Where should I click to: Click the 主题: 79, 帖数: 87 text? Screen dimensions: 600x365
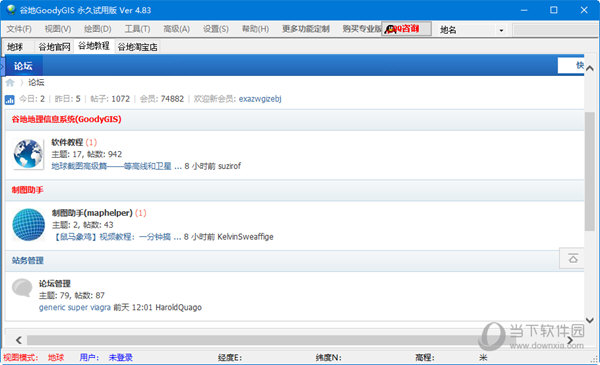(x=72, y=295)
